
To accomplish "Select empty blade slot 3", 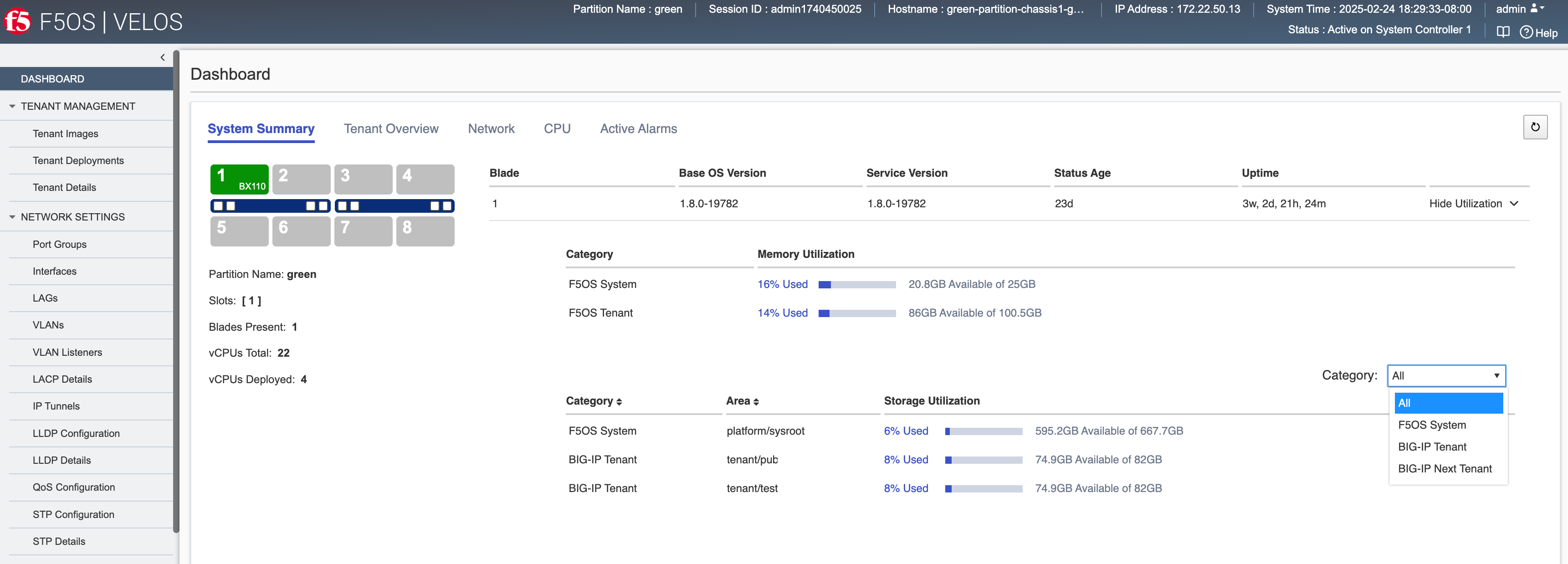I will coord(364,179).
